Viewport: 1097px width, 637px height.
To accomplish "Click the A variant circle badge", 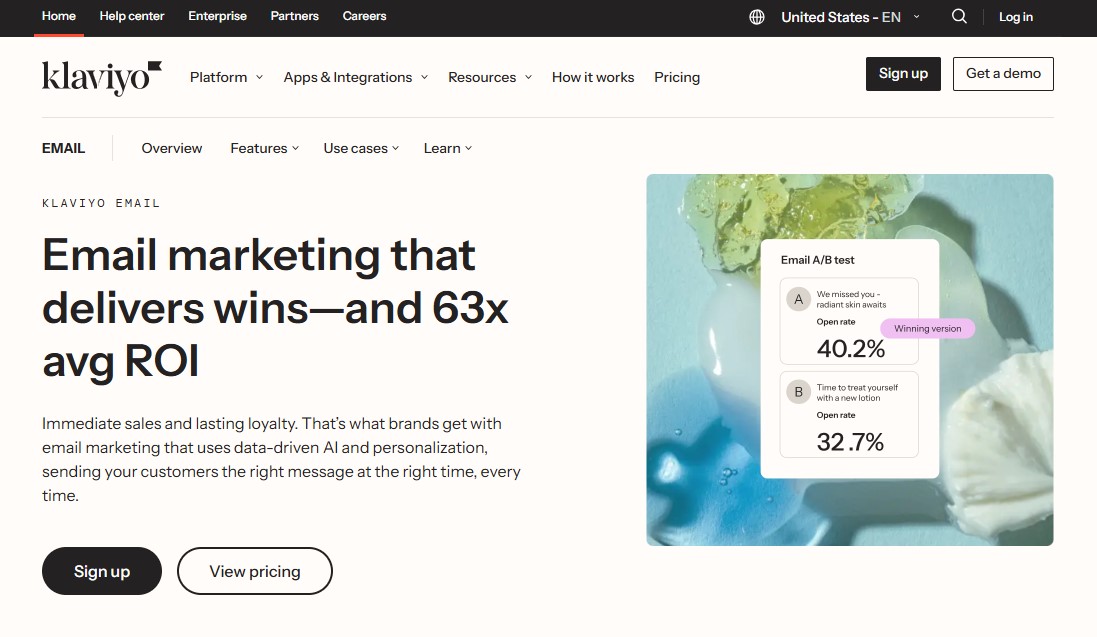I will click(x=798, y=299).
